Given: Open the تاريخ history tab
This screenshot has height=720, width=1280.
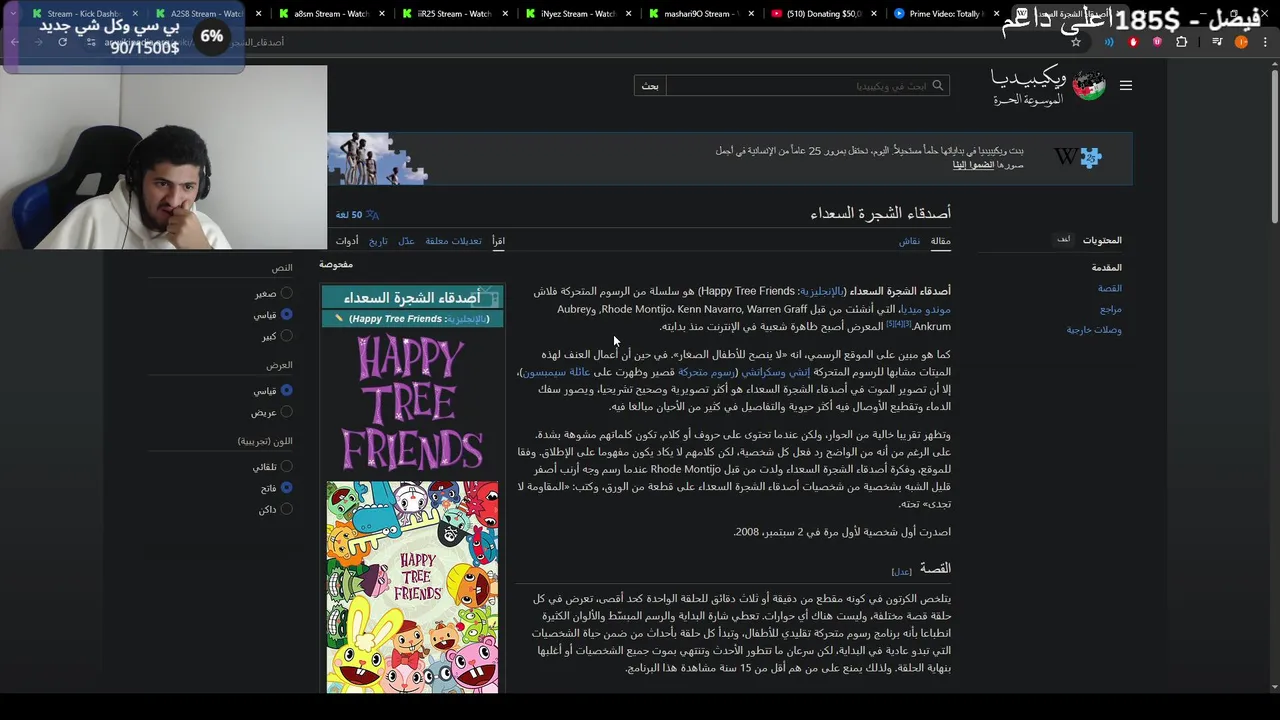Looking at the screenshot, I should coord(378,241).
